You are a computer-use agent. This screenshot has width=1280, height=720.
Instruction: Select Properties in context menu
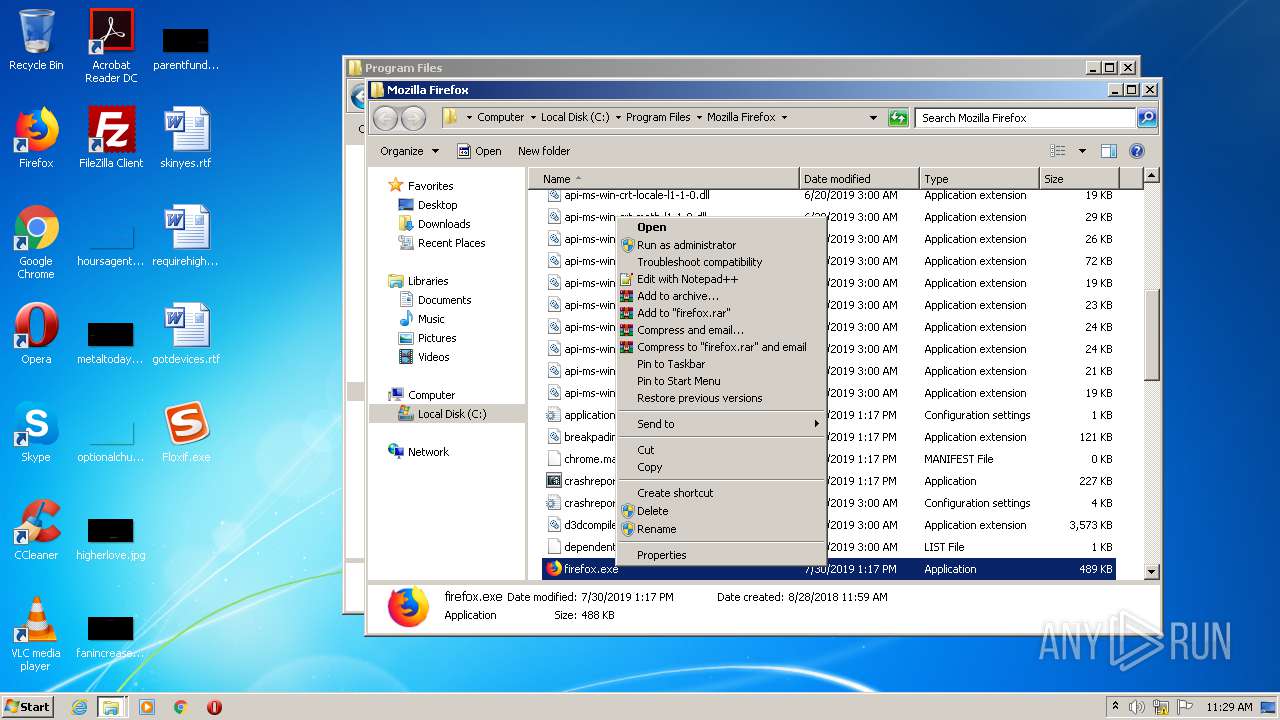coord(721,555)
